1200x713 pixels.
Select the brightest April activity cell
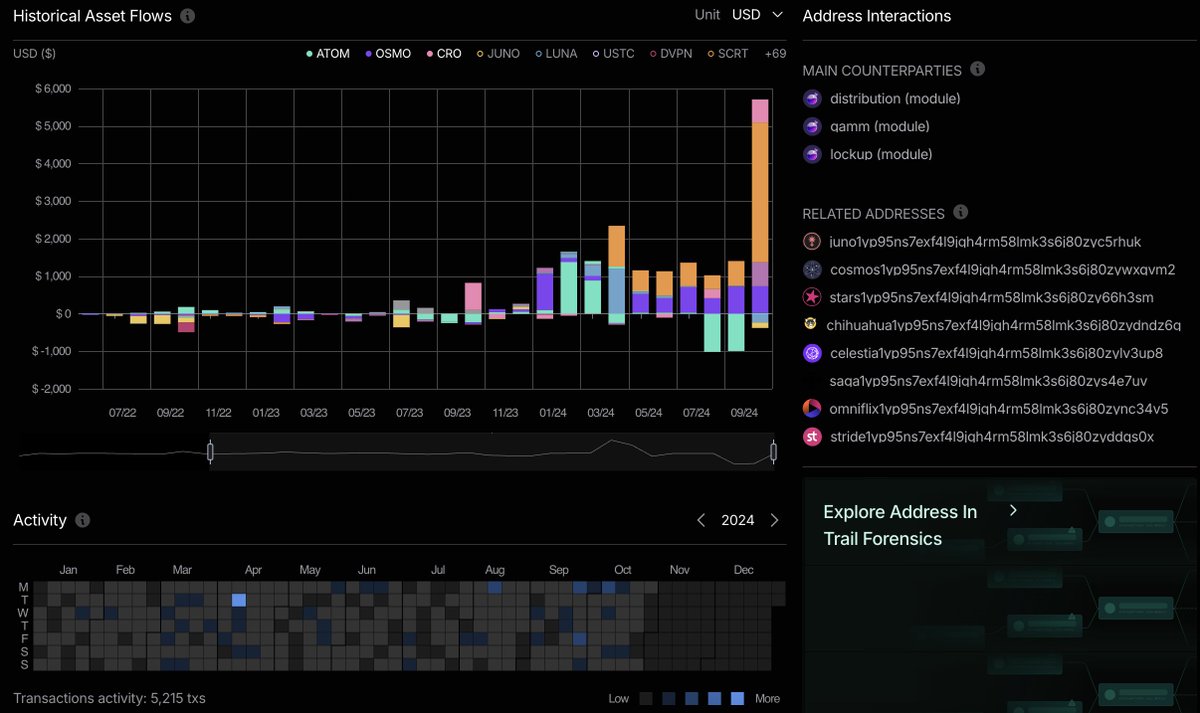[239, 600]
